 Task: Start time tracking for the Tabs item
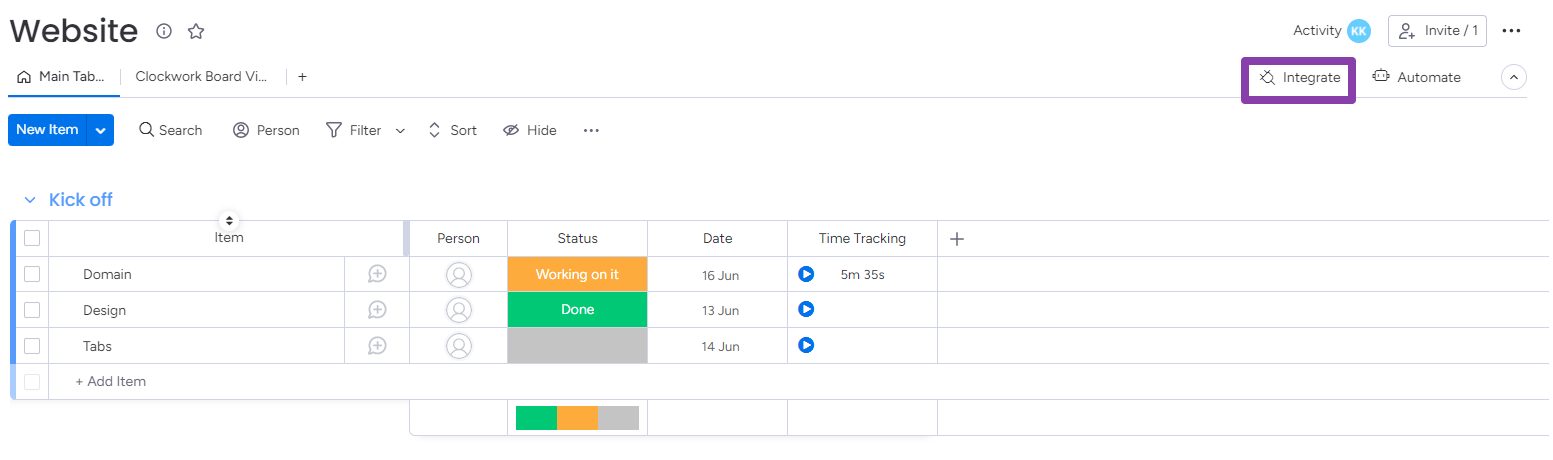806,346
